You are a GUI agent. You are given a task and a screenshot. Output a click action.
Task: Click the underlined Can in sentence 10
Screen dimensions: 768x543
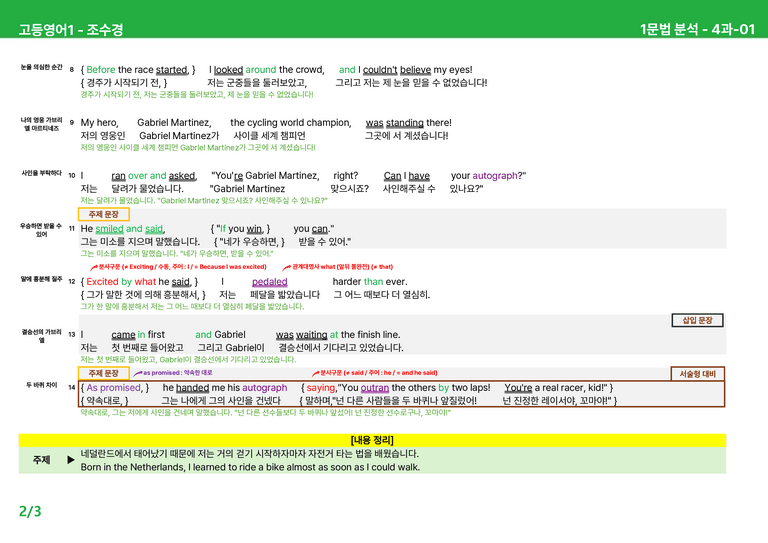[x=392, y=175]
